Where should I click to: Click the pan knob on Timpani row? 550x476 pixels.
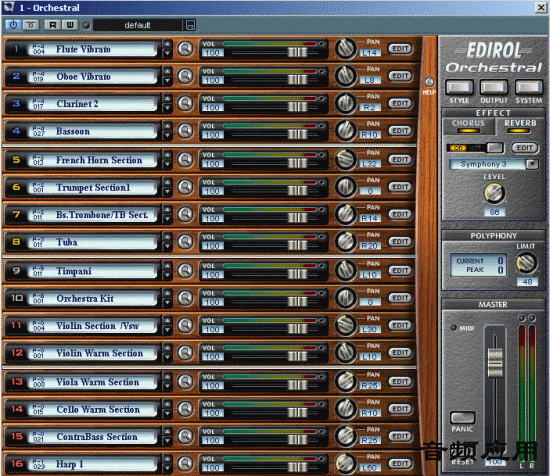(x=346, y=270)
